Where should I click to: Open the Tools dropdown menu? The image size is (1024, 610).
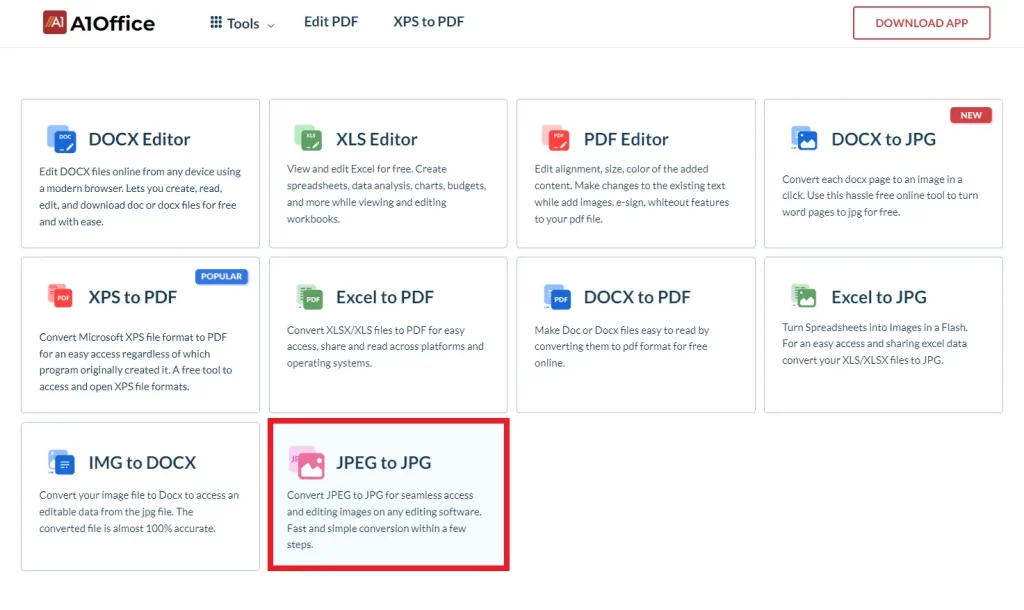coord(240,22)
